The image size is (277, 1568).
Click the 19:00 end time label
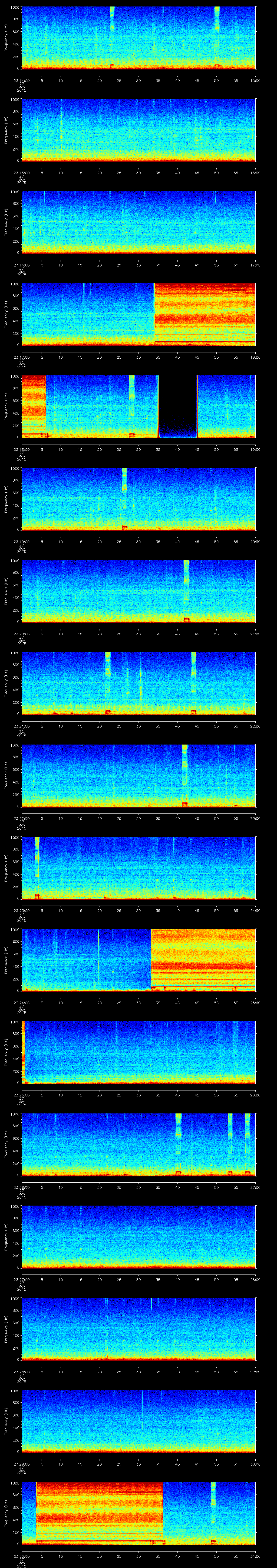256,449
